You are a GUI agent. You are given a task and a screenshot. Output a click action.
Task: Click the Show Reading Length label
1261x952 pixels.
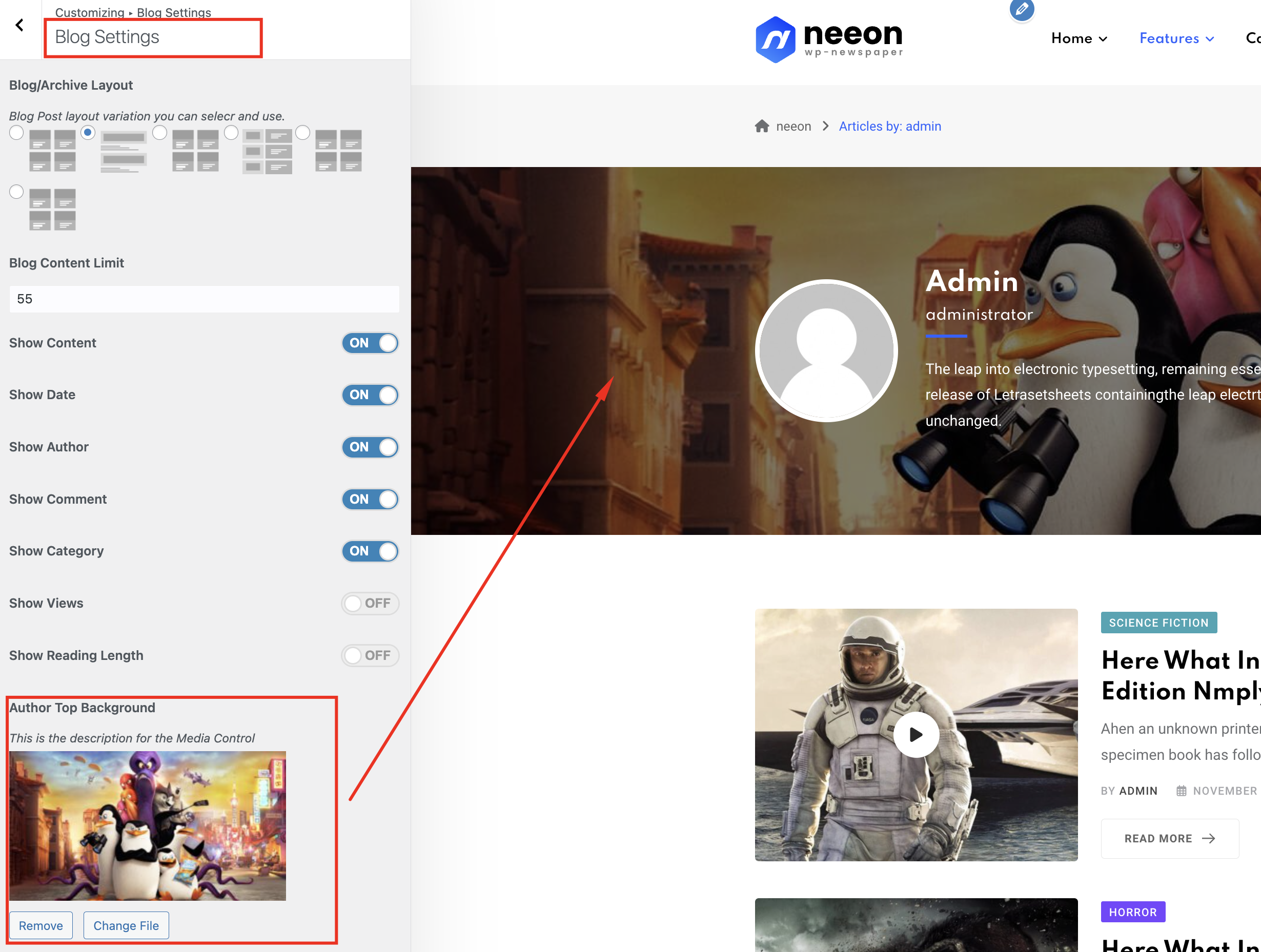[76, 655]
